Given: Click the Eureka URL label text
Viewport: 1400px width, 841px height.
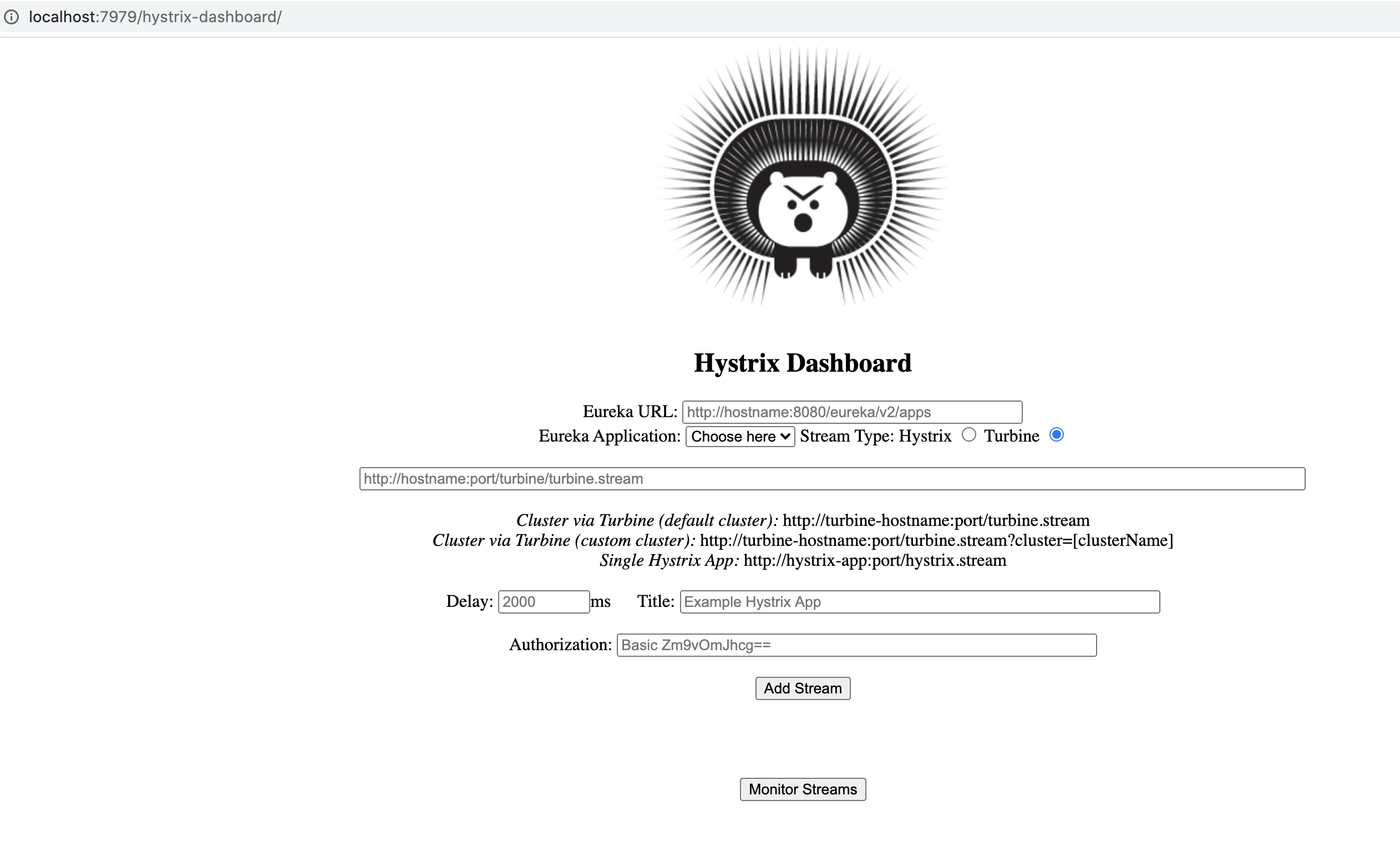Looking at the screenshot, I should [x=630, y=412].
